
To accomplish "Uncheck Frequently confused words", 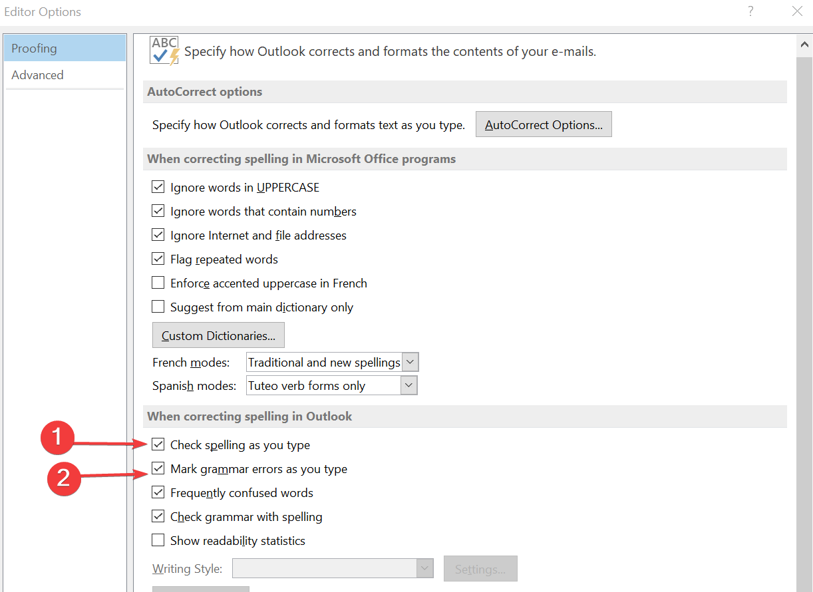I will click(158, 492).
